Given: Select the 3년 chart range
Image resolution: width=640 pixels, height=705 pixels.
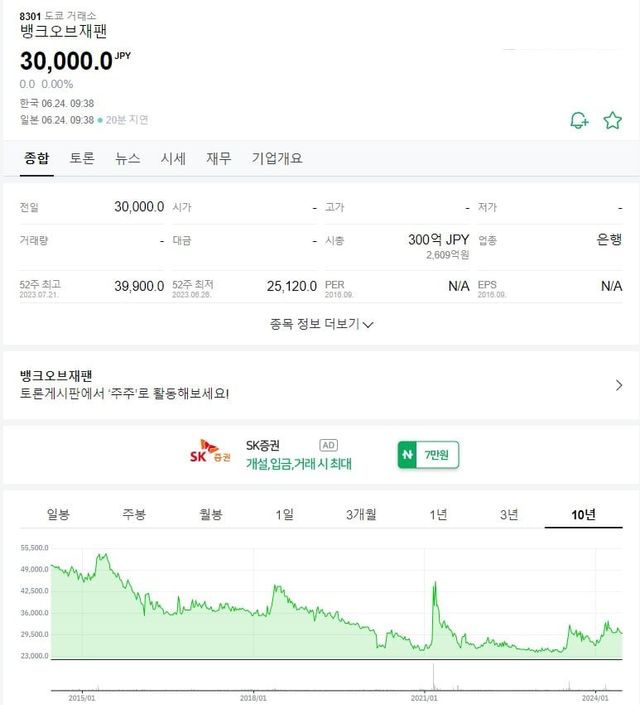Looking at the screenshot, I should 509,514.
